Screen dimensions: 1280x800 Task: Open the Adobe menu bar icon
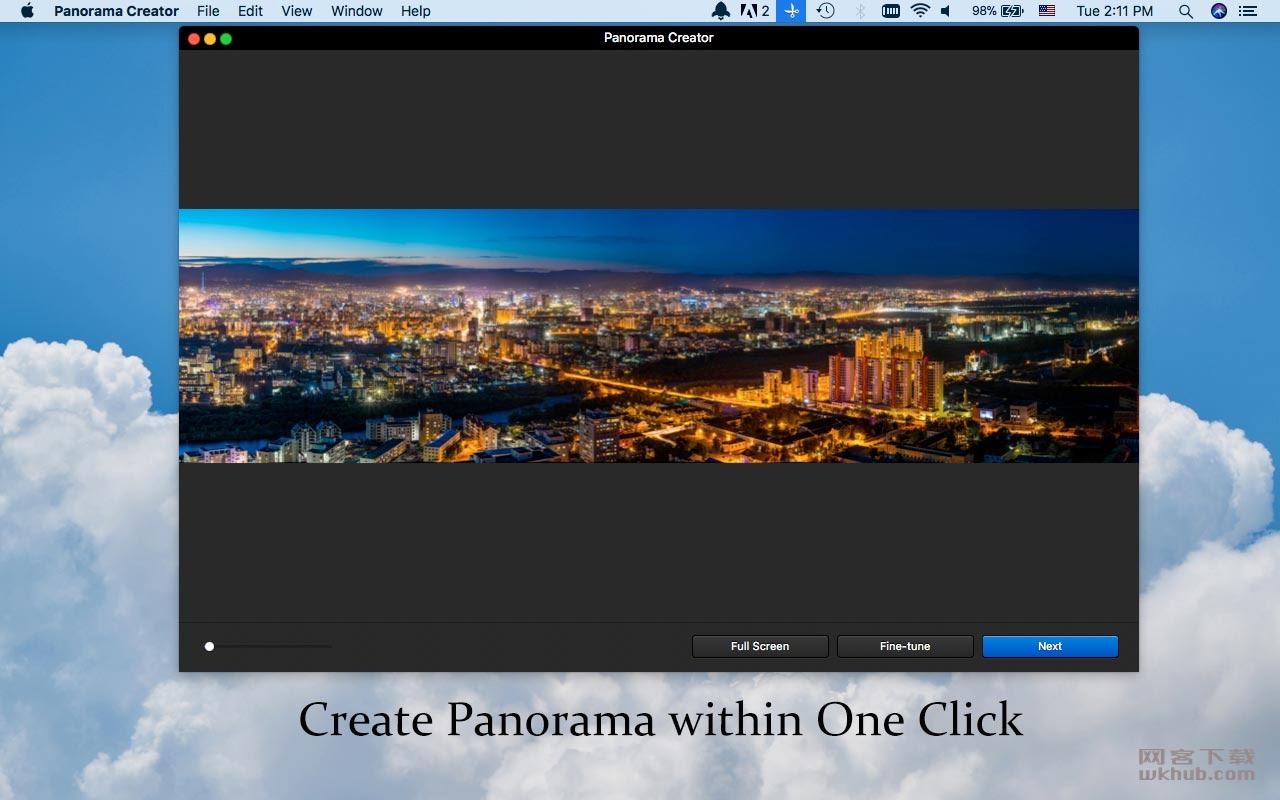[x=755, y=11]
